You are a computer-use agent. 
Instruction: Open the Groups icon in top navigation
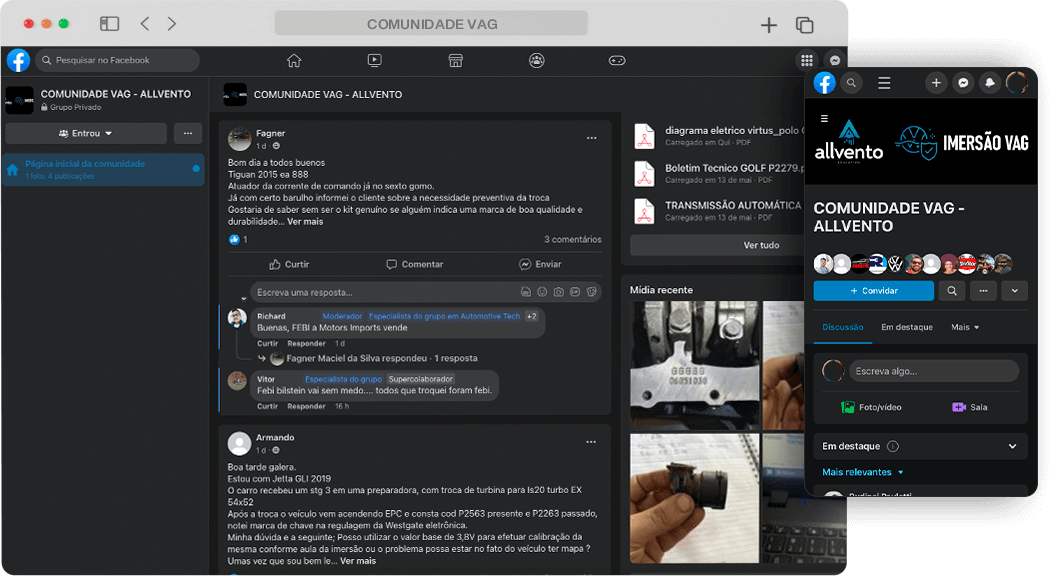coord(537,61)
